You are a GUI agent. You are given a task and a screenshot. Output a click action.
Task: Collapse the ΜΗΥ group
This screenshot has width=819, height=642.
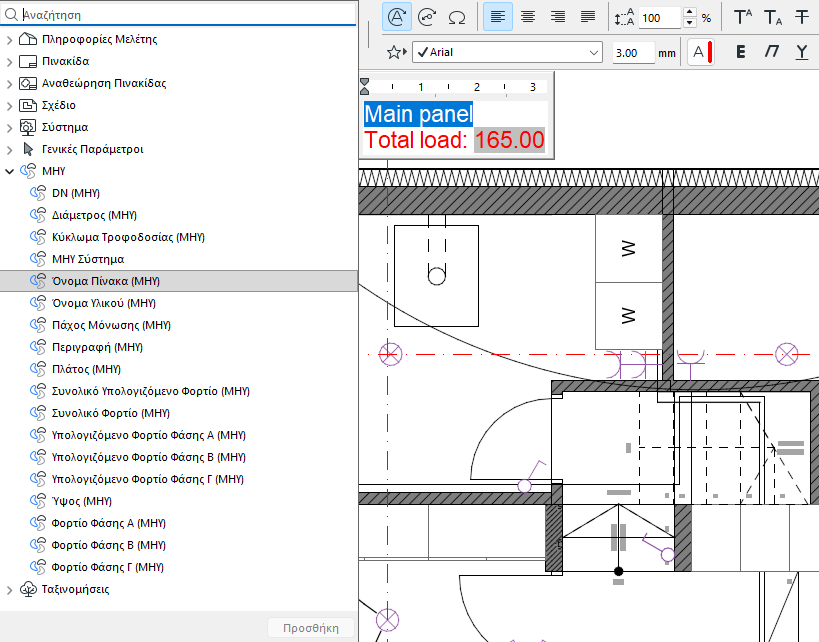coord(9,171)
